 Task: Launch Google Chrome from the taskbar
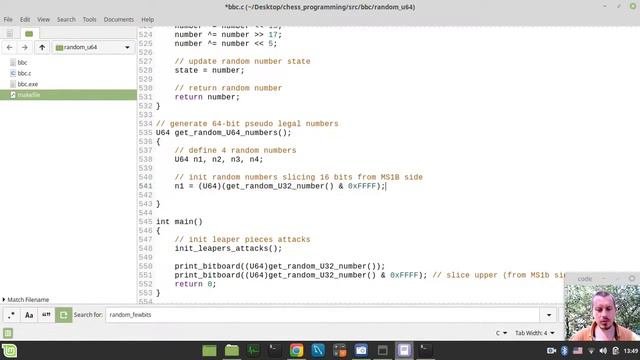(x=296, y=351)
